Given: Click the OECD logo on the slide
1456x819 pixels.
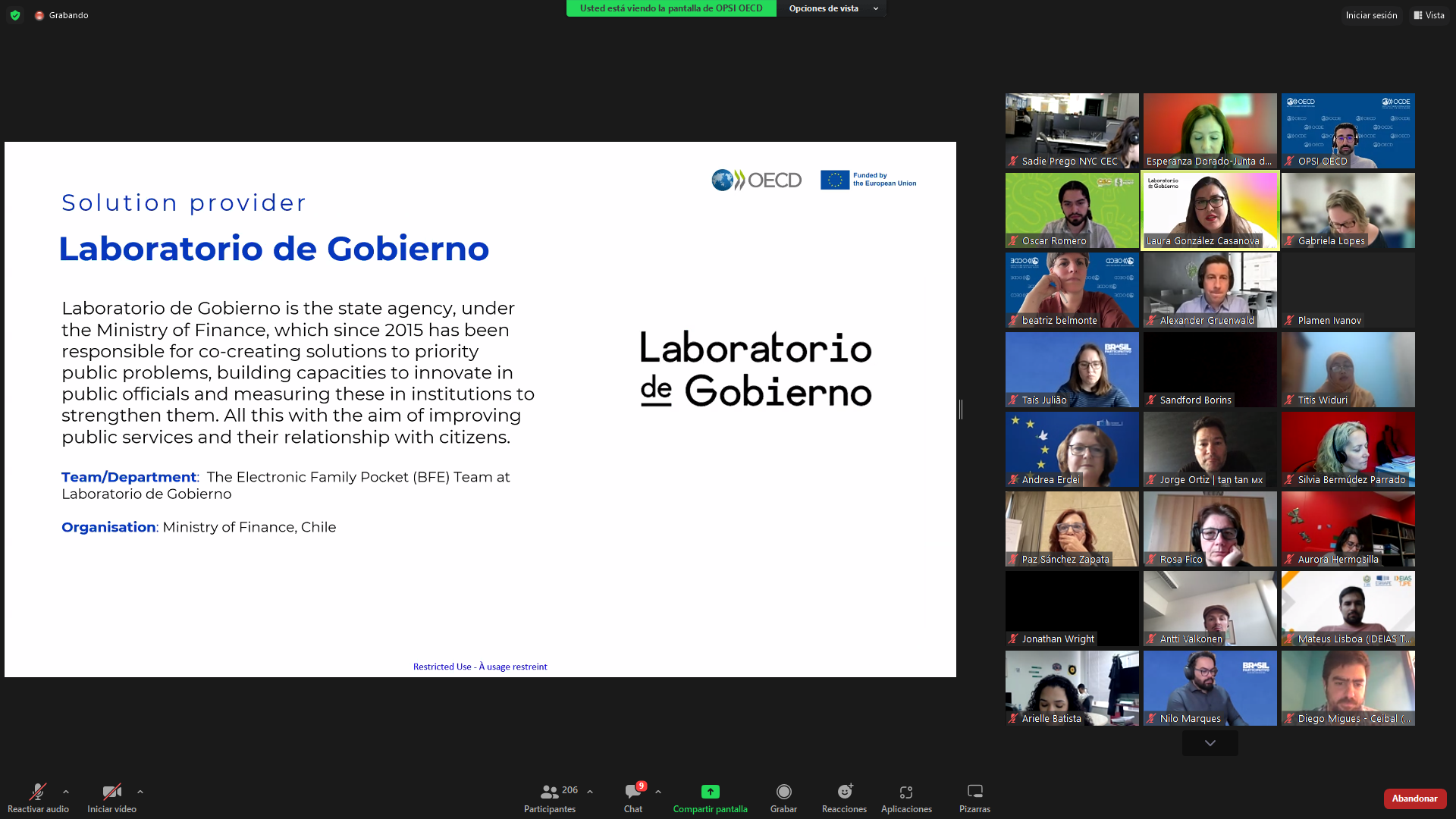Looking at the screenshot, I should point(757,180).
